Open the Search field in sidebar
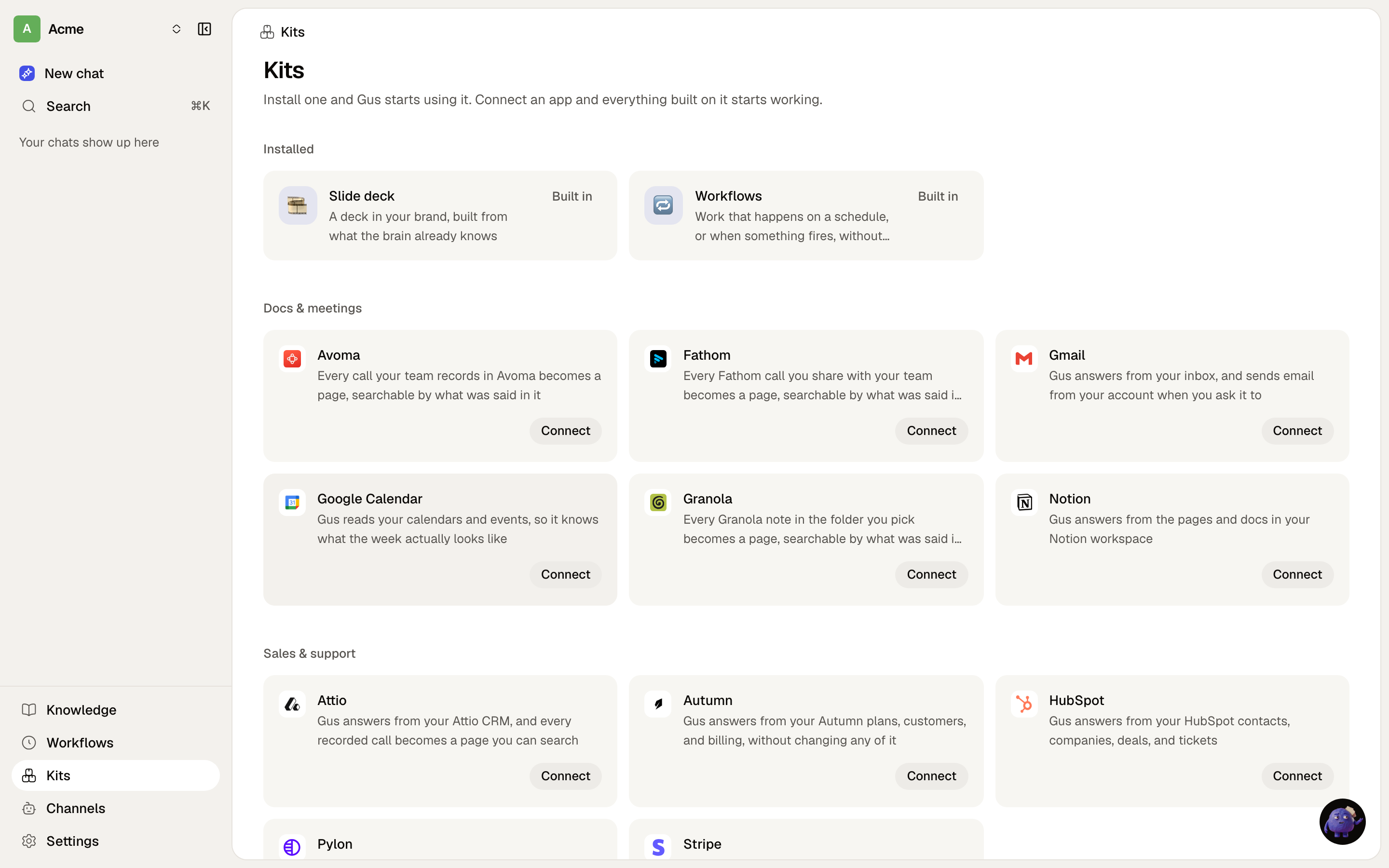 pyautogui.click(x=115, y=106)
